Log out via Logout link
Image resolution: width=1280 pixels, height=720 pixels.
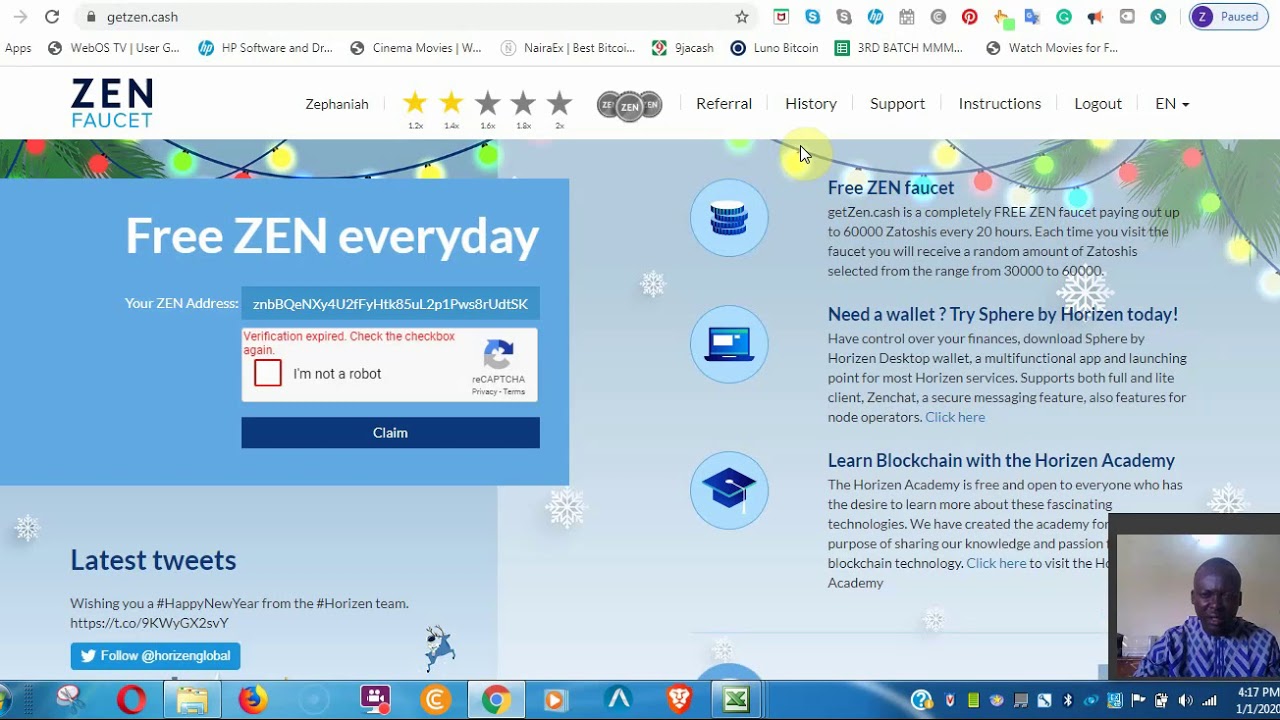tap(1098, 104)
